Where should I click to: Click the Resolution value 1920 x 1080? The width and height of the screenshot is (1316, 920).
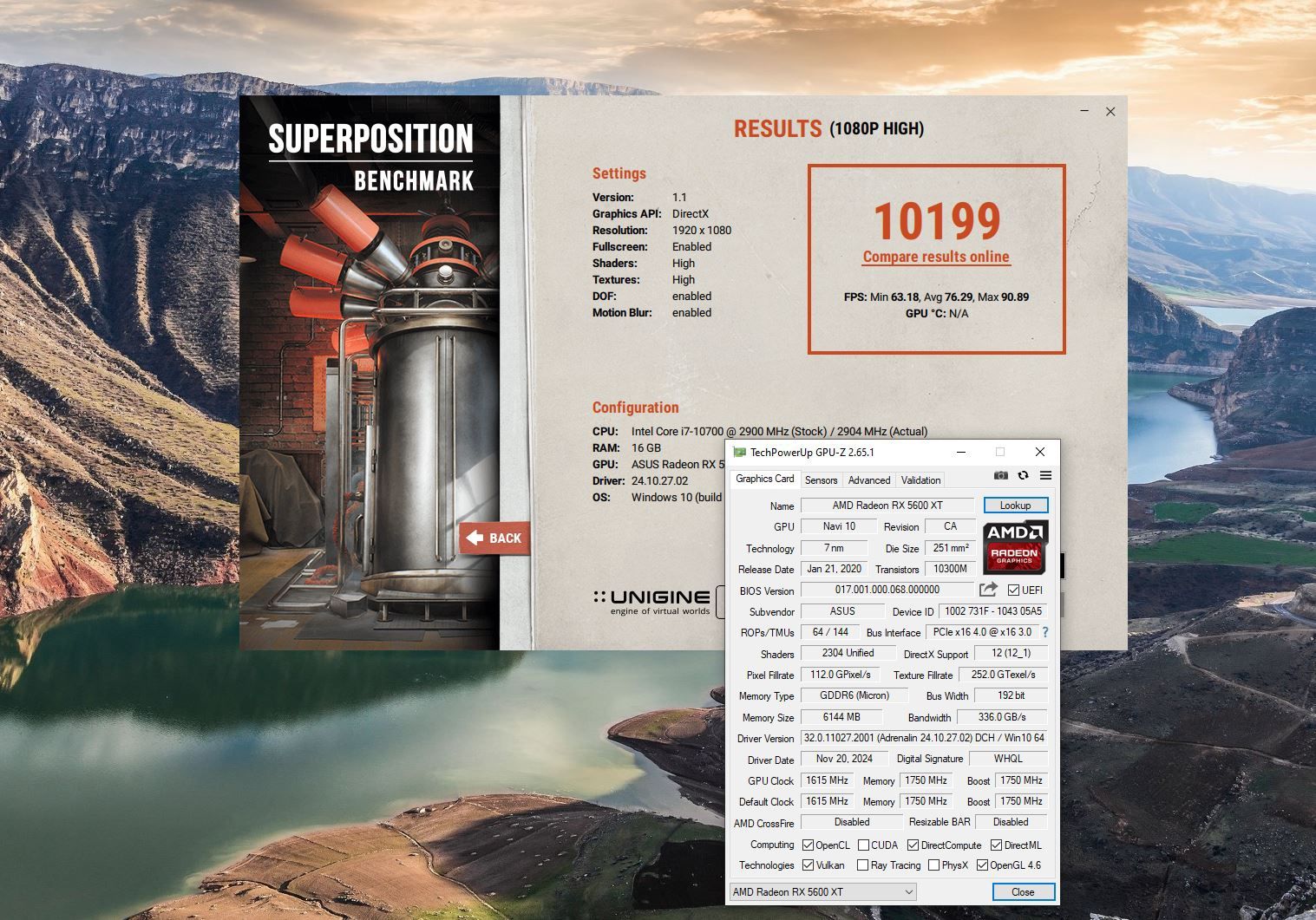point(701,231)
